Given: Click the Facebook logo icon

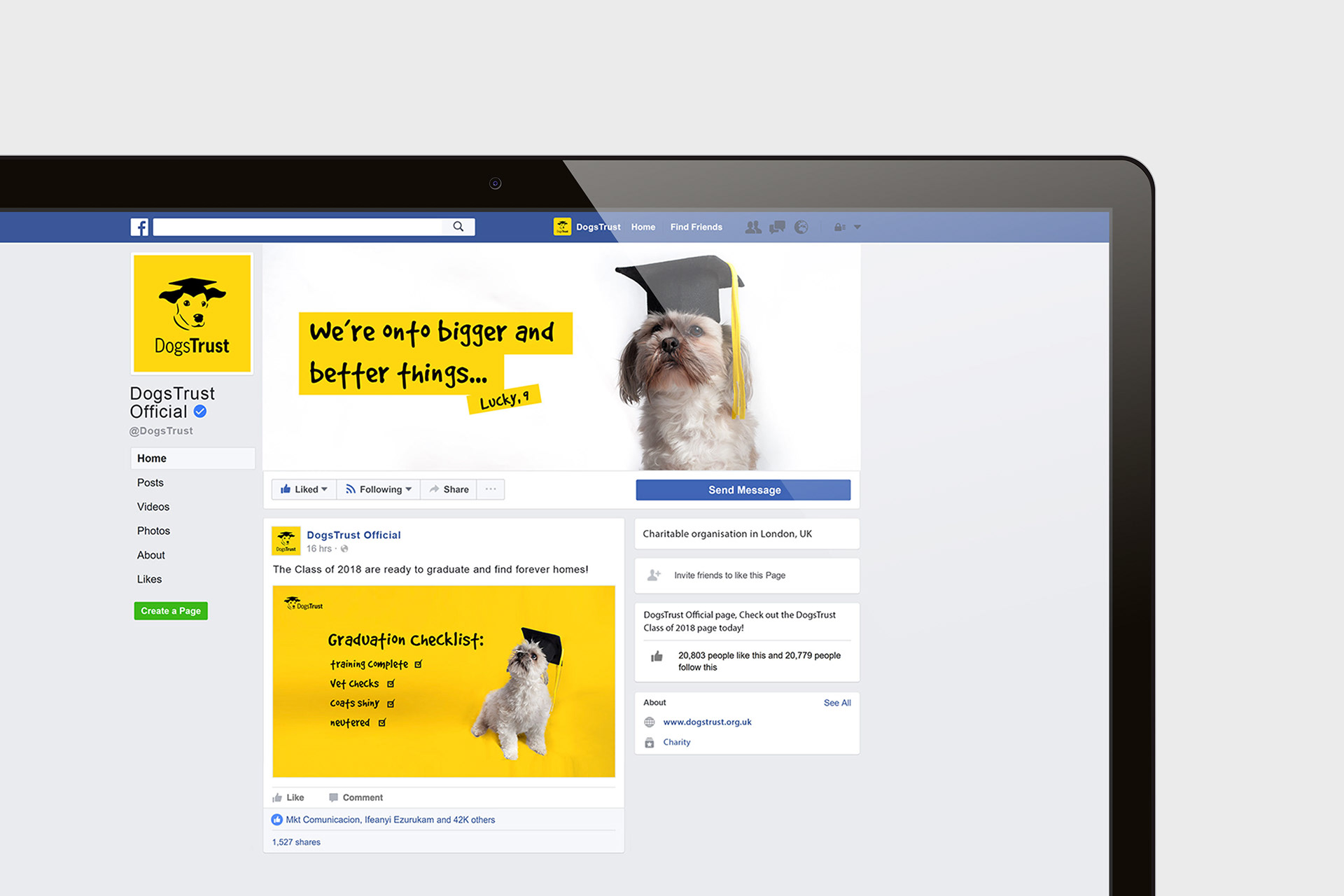Looking at the screenshot, I should pos(139,227).
